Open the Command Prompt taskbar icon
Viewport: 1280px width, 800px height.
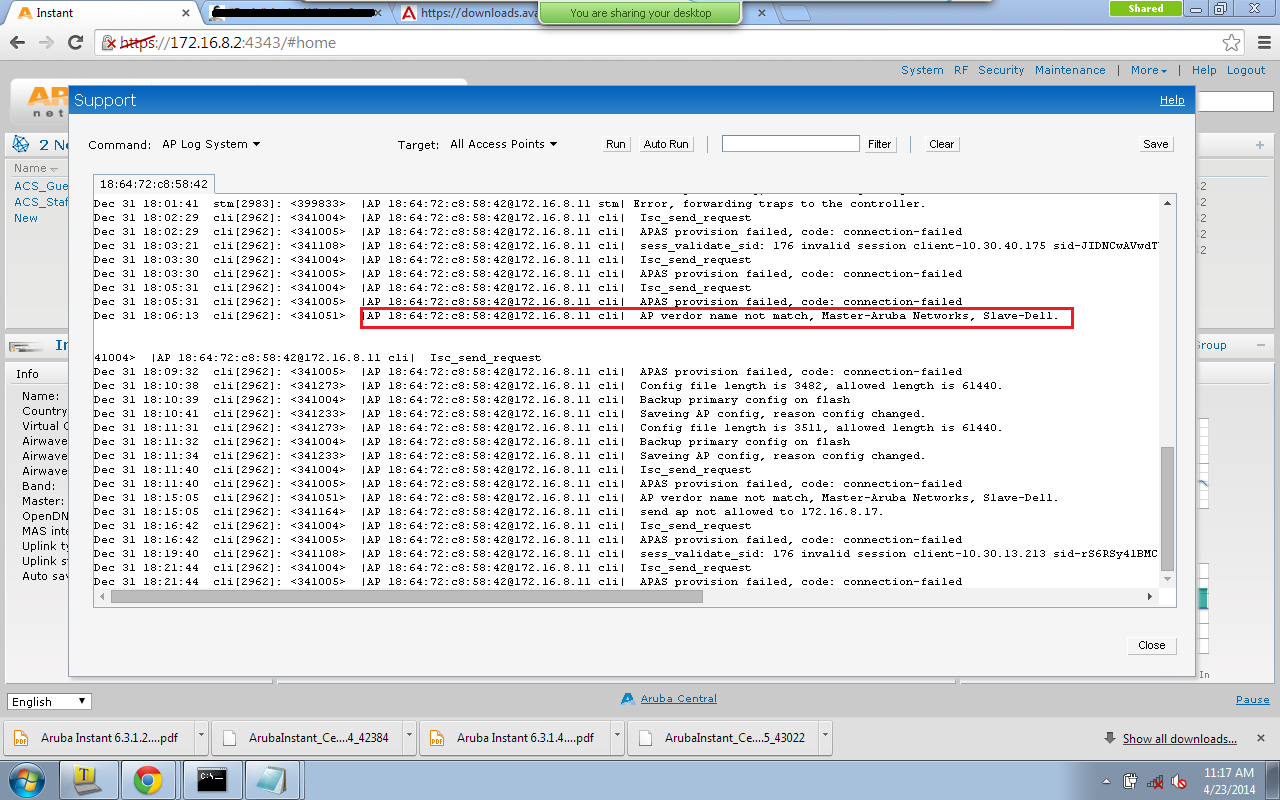point(211,780)
